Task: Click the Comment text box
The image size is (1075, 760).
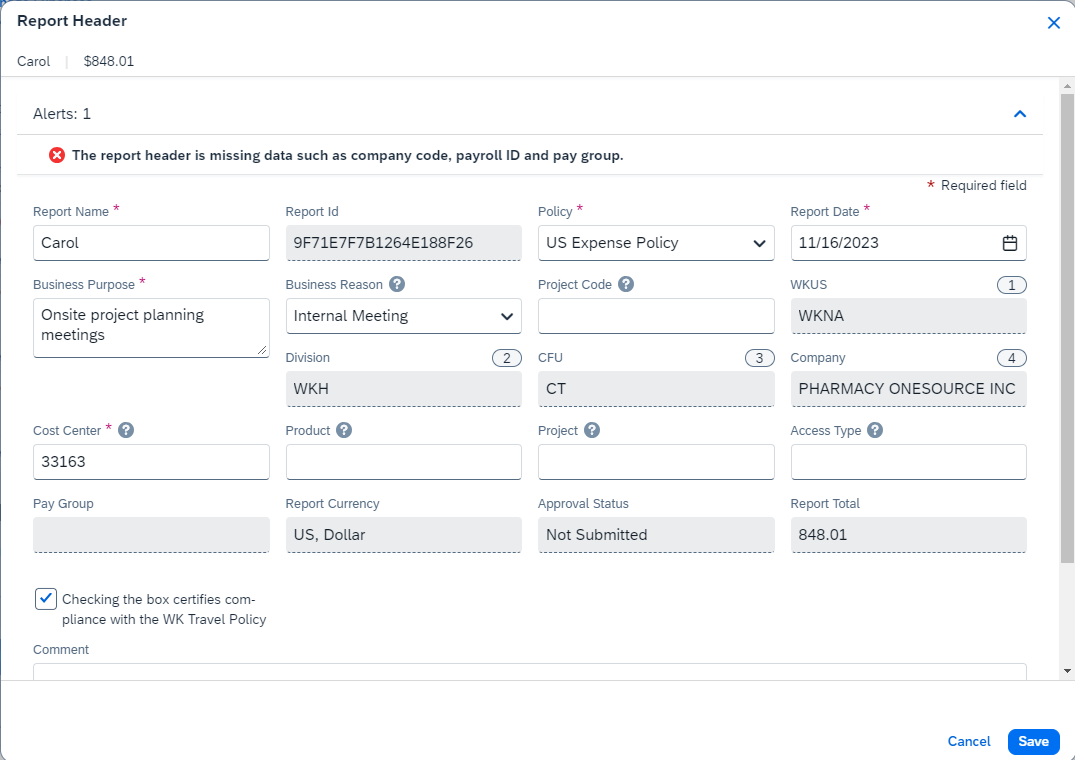Action: tap(529, 671)
